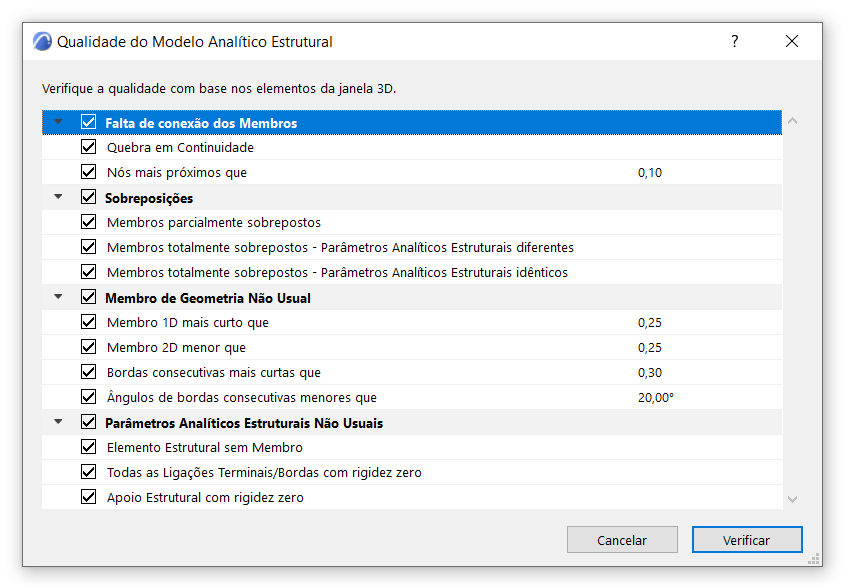Viewport: 849px width, 587px height.
Task: Uncheck Apoio Estrutural com rigidez zero
Action: click(x=89, y=497)
